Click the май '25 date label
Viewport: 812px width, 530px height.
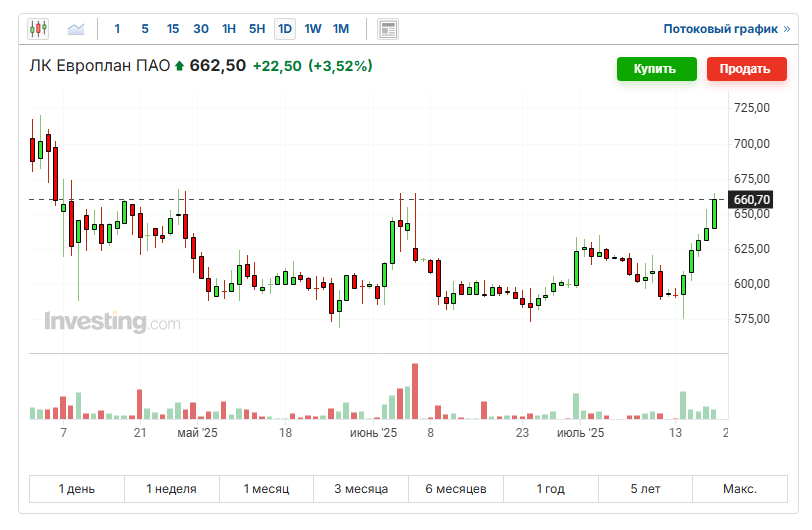coord(197,433)
